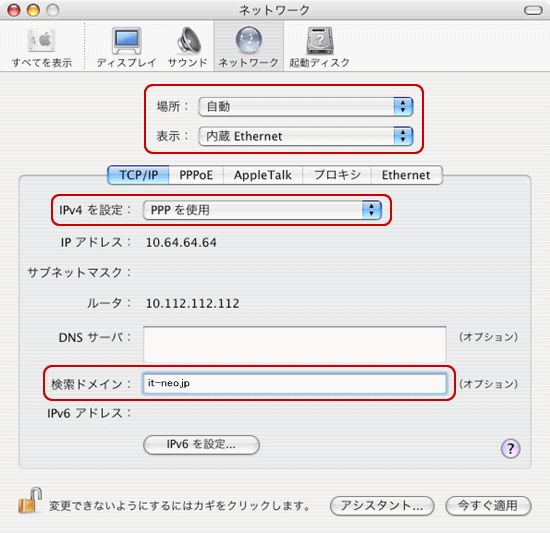
Task: Click the padlock icon to lock changes
Action: point(30,501)
